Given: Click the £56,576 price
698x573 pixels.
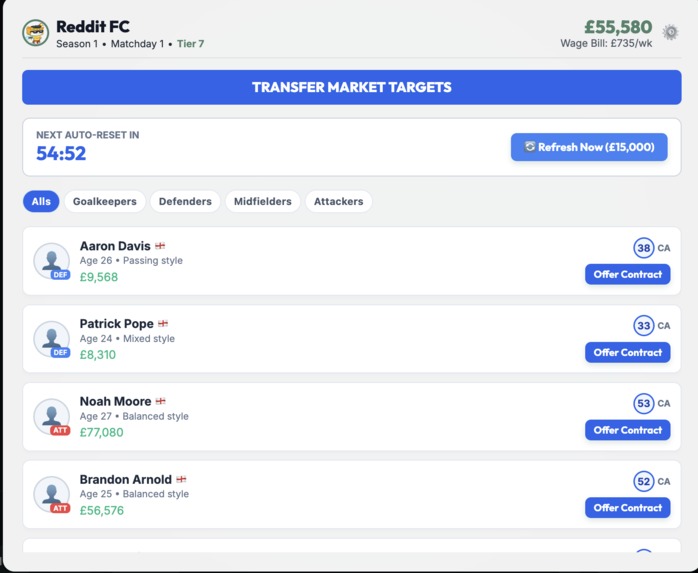Looking at the screenshot, I should click(101, 510).
